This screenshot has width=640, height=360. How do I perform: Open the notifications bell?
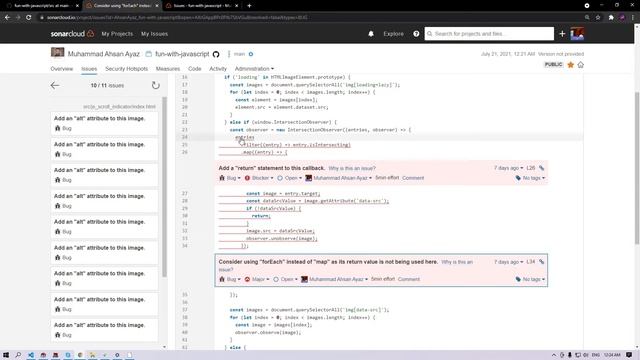[x=371, y=34]
